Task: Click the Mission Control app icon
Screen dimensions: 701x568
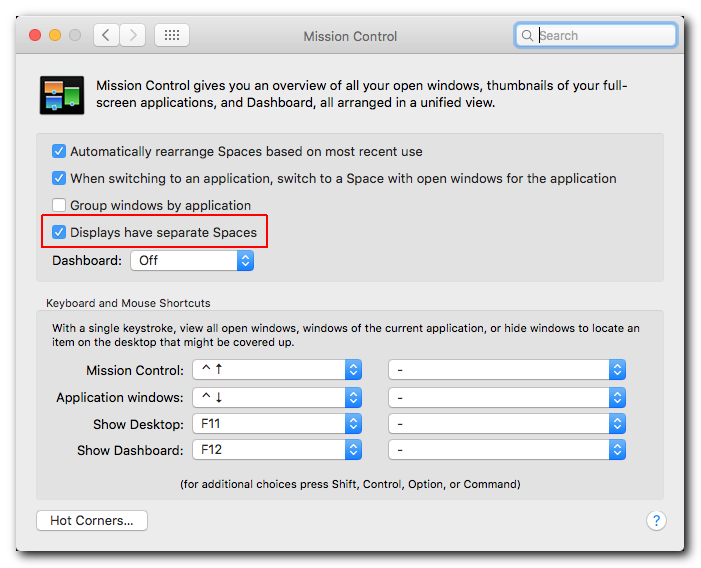Action: [61, 95]
